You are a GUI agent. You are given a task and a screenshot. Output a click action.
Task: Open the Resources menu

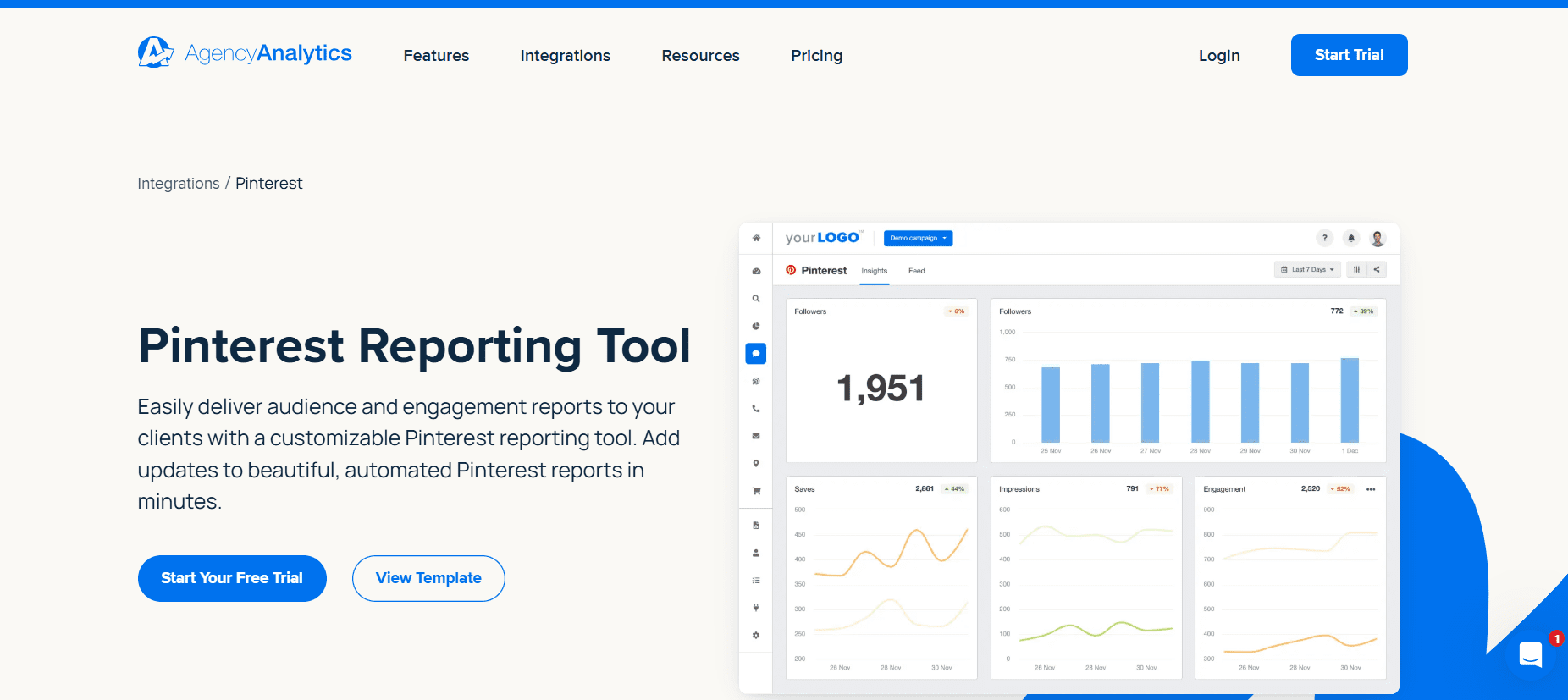[x=701, y=56]
